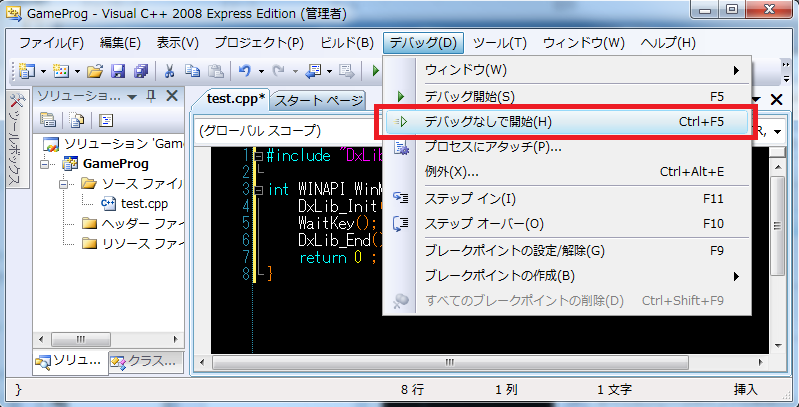Close the open デバッグ(D) menu
Viewport: 799px width, 407px height.
coord(423,43)
